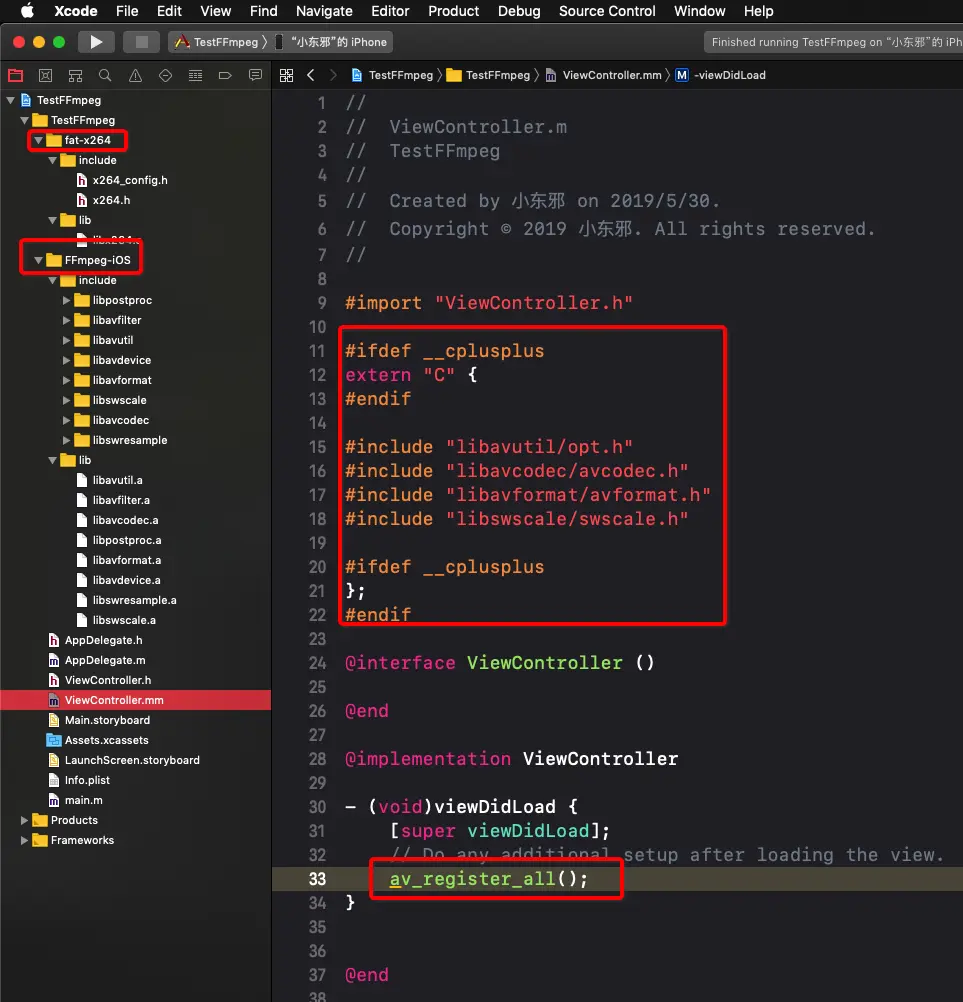The width and height of the screenshot is (963, 1002).
Task: Open the File menu
Action: pos(127,11)
